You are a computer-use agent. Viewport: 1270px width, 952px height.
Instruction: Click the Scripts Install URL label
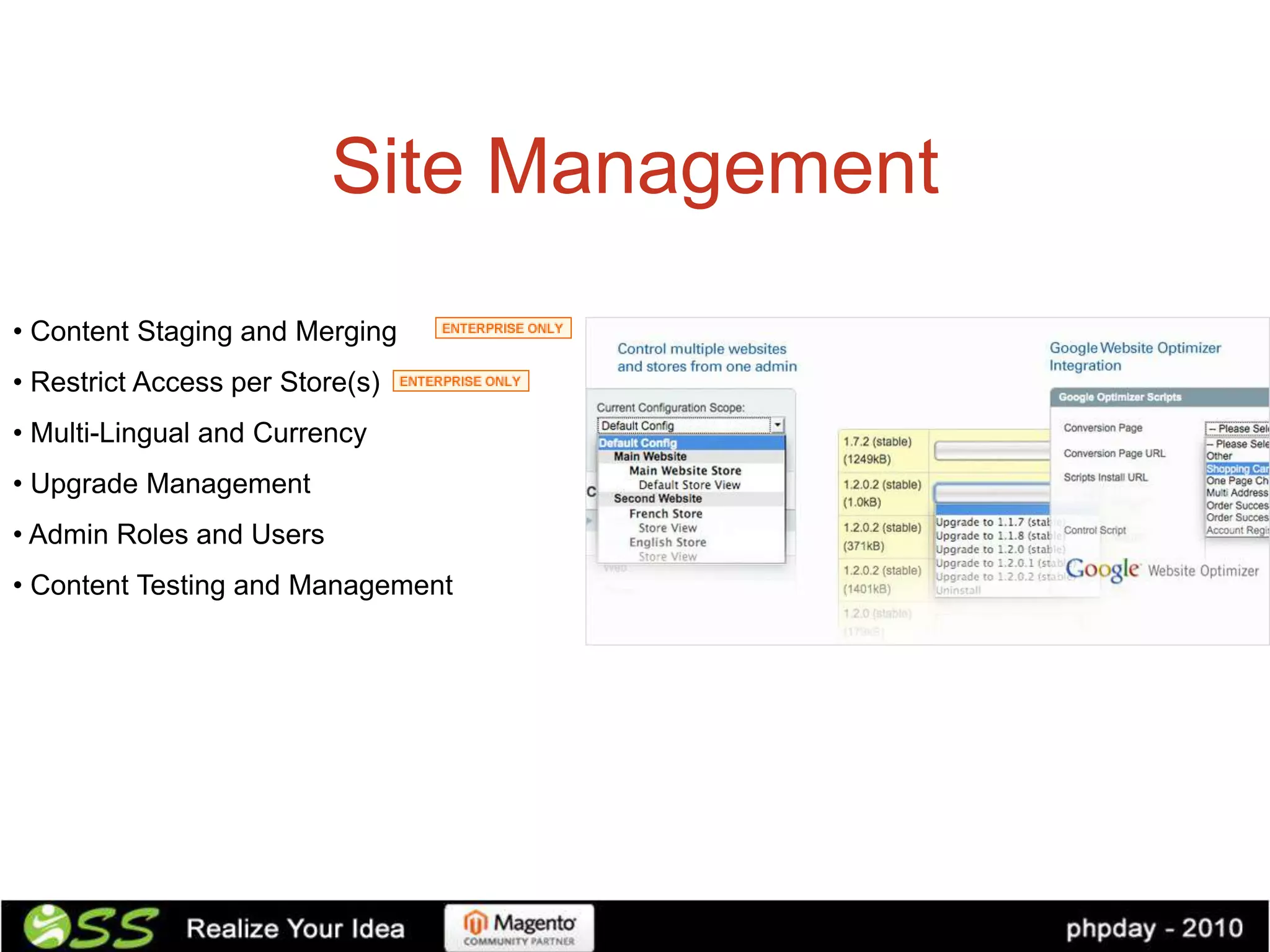pyautogui.click(x=1106, y=477)
